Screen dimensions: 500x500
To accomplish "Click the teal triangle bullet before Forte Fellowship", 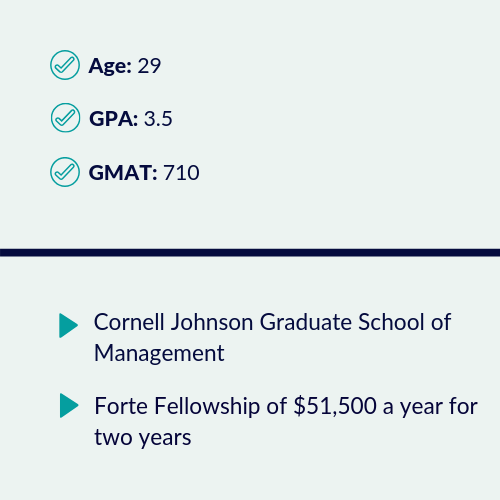I will click(69, 405).
